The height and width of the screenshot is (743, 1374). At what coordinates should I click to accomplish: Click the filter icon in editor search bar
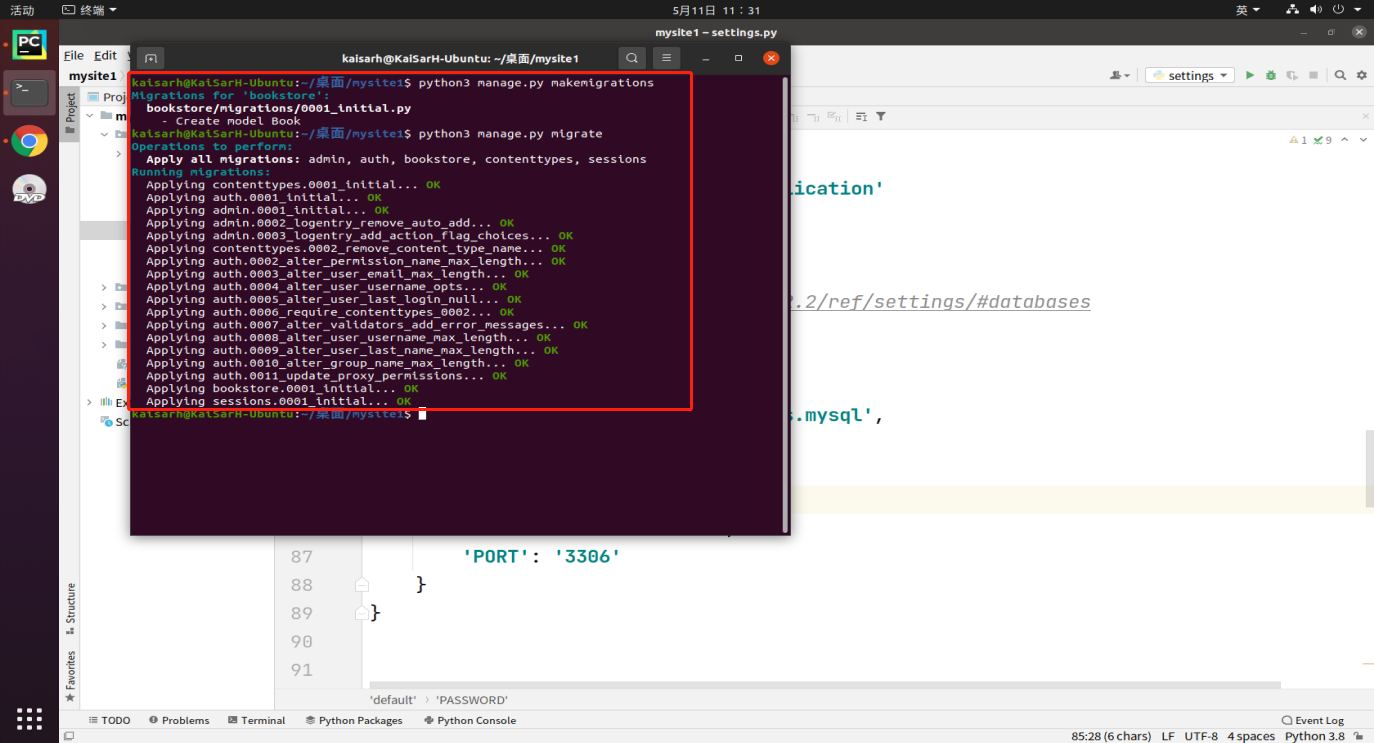881,117
